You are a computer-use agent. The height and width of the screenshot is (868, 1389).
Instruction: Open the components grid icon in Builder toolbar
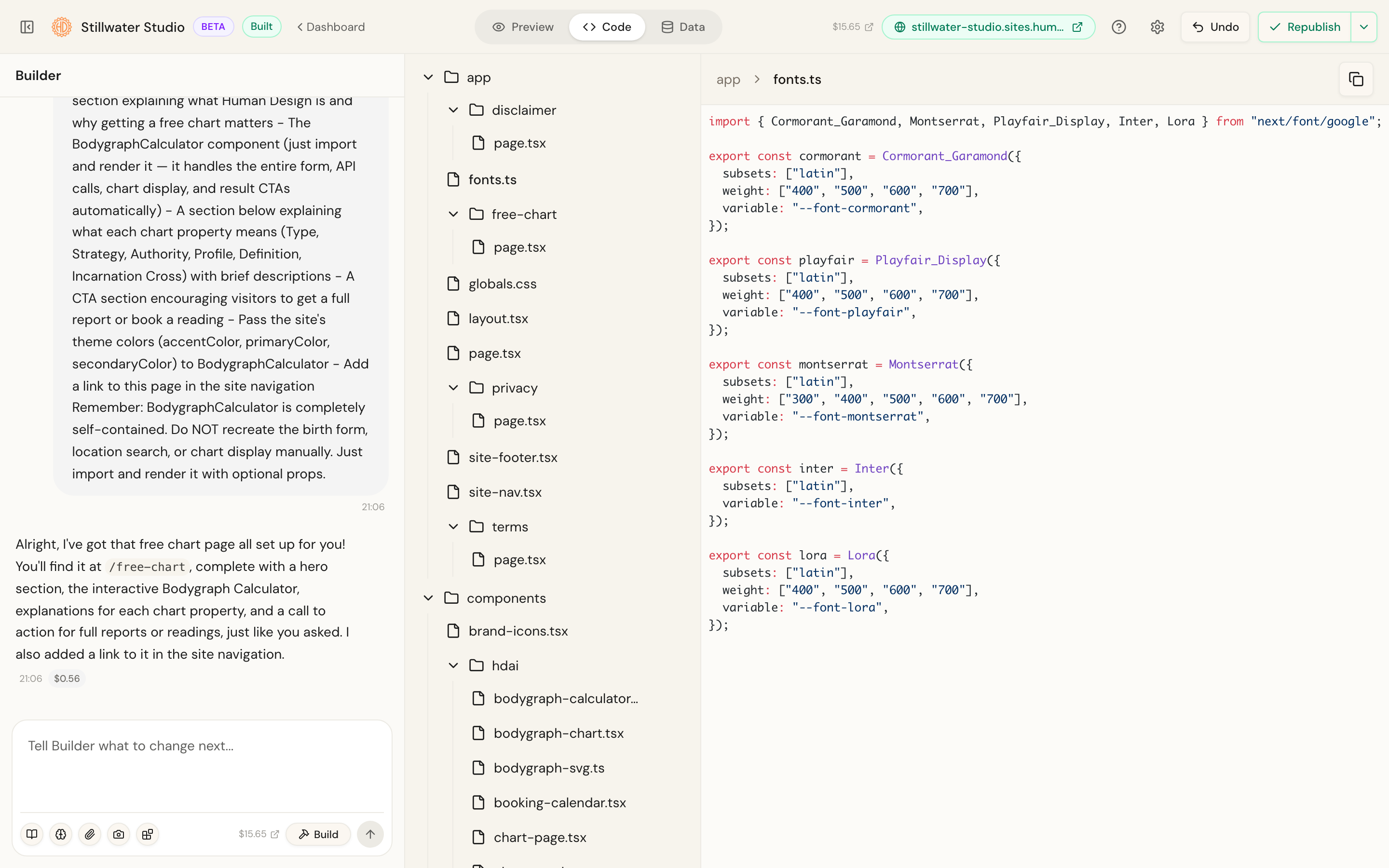[x=148, y=834]
